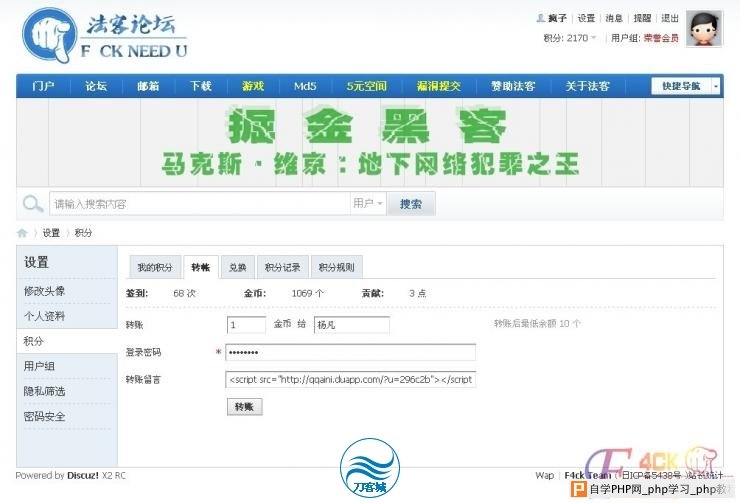Viewport: 740px width, 503px height.
Task: Focus the search content input box
Action: click(x=200, y=204)
